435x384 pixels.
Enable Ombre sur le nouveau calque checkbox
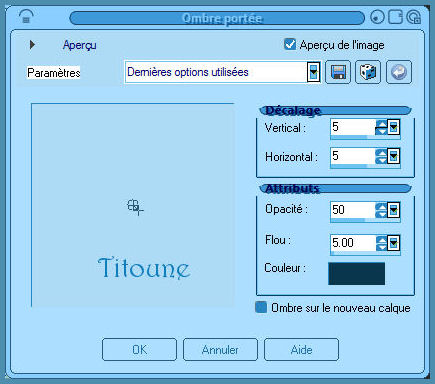[261, 307]
